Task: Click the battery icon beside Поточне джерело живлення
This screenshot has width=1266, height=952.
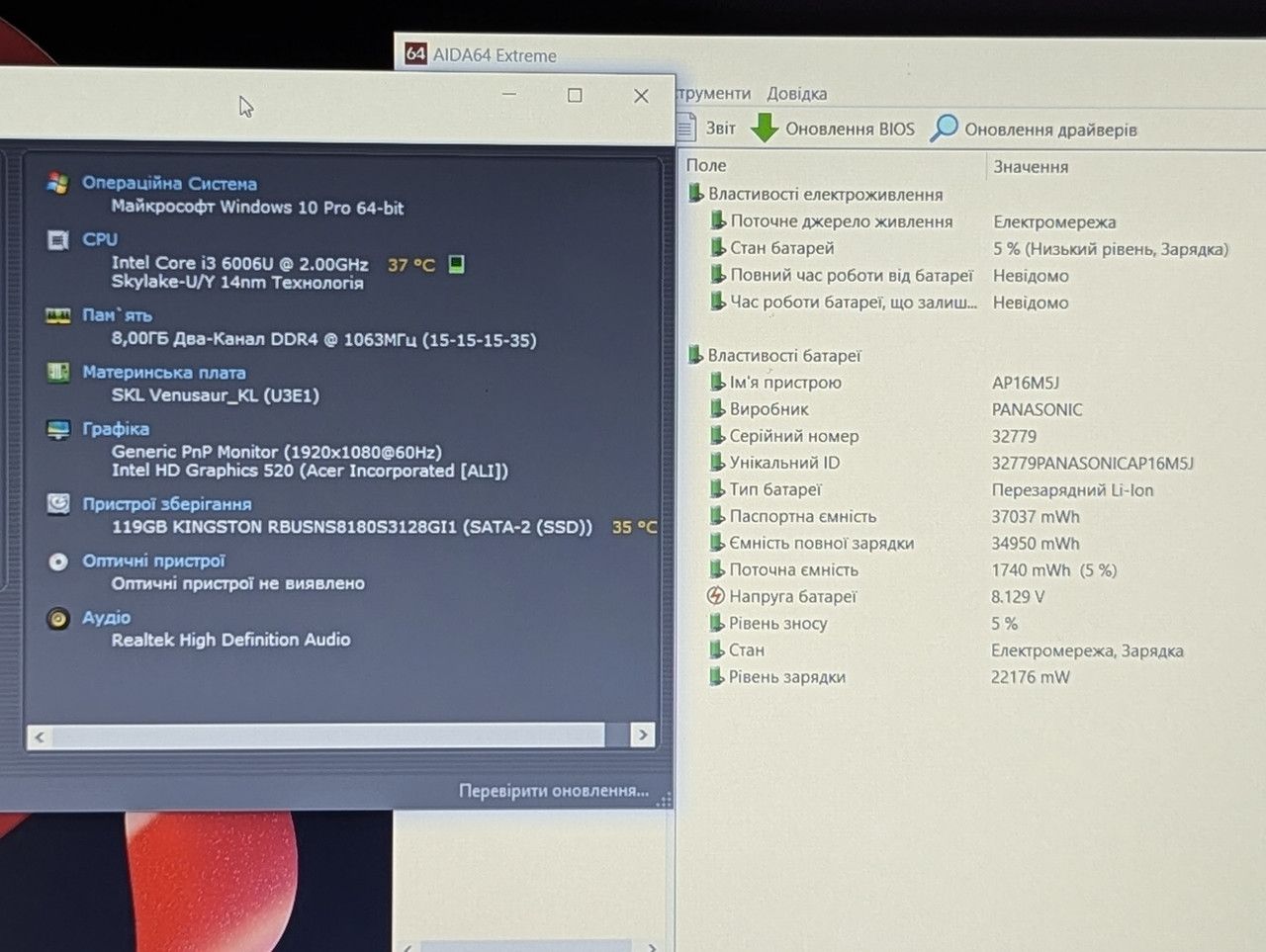Action: 718,220
